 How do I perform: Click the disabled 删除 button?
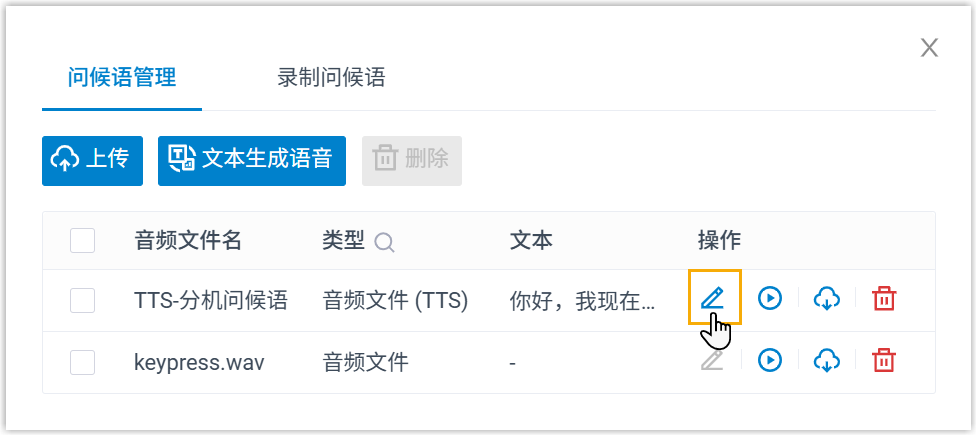[x=411, y=160]
